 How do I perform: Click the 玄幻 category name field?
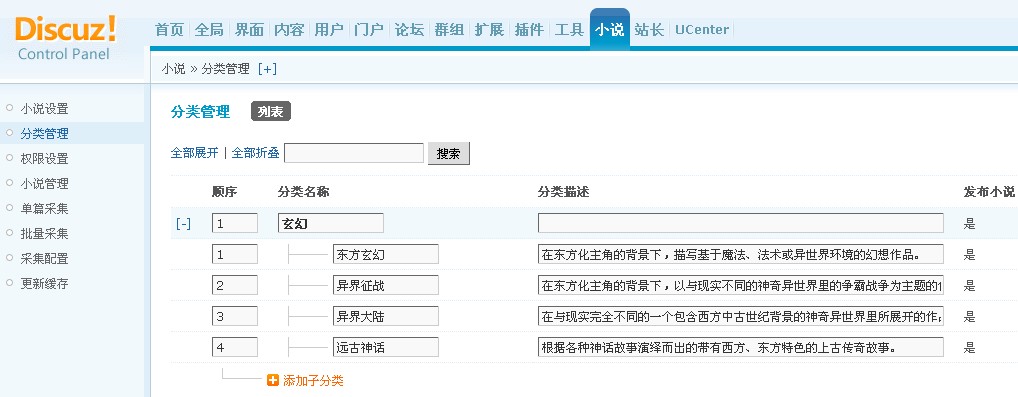[x=330, y=223]
